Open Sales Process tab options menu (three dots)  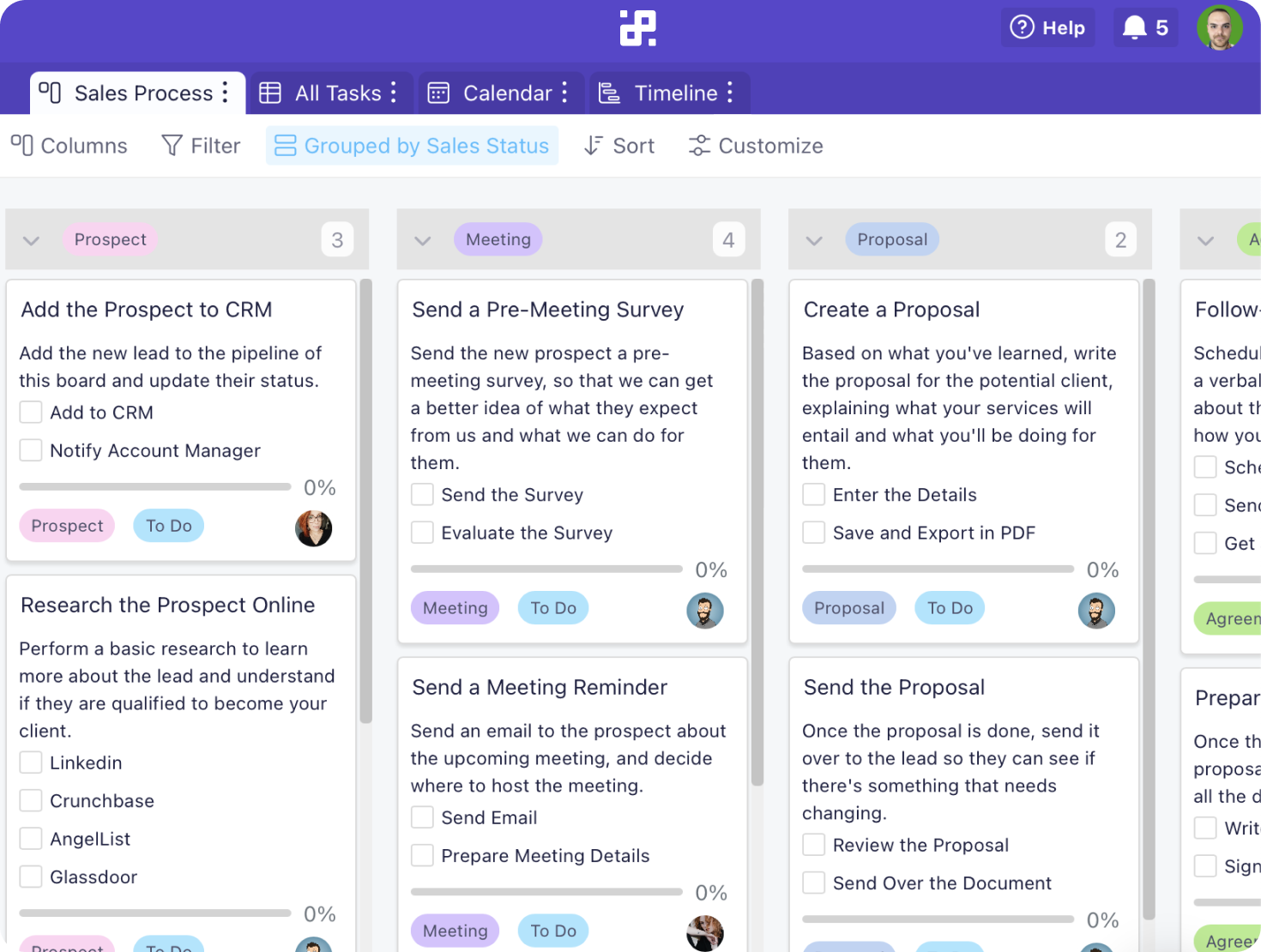tap(226, 92)
